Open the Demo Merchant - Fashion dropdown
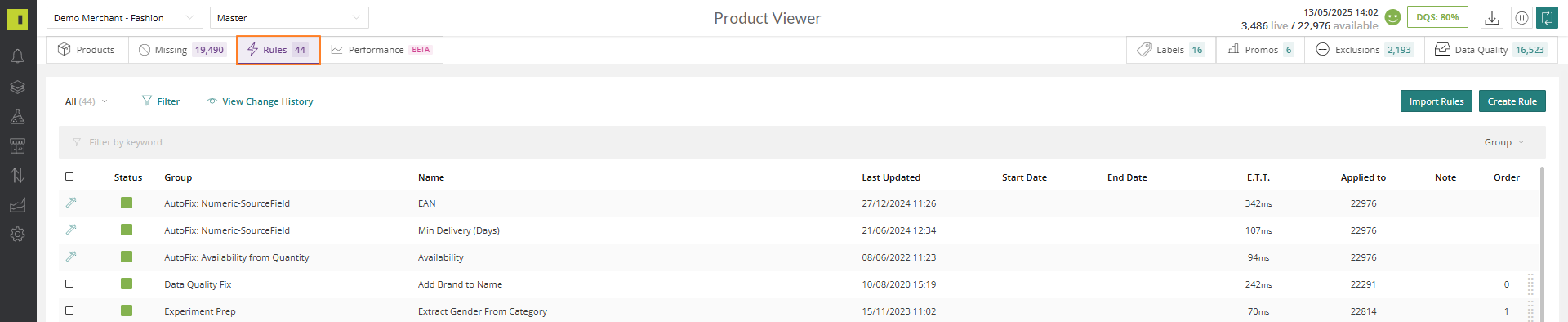This screenshot has height=322, width=1568. 125,18
